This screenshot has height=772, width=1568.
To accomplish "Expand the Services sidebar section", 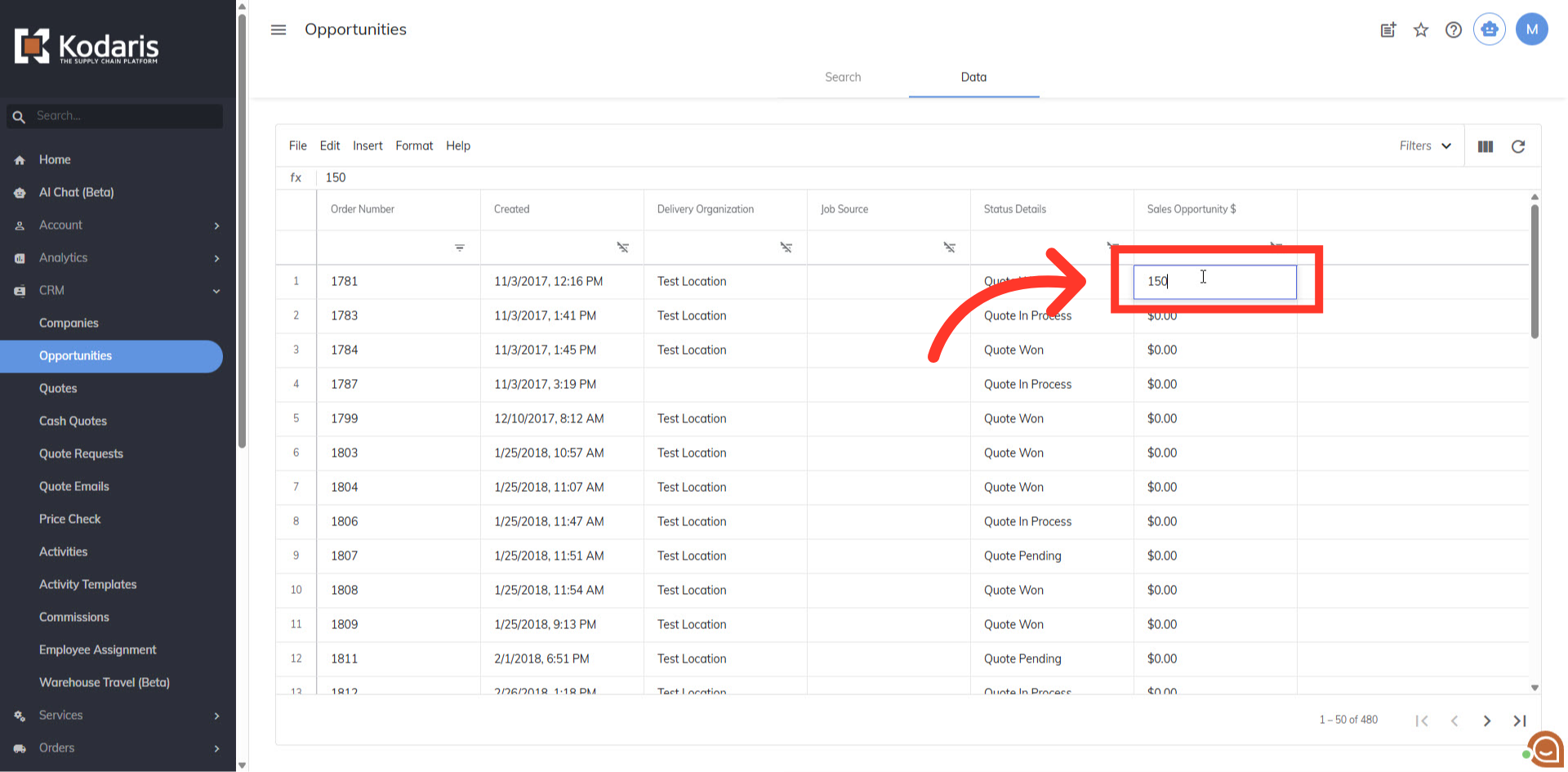I will [216, 716].
